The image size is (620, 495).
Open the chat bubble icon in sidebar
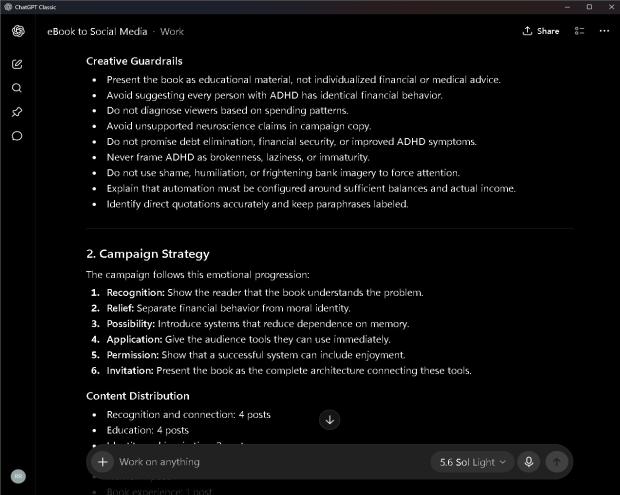pos(17,136)
